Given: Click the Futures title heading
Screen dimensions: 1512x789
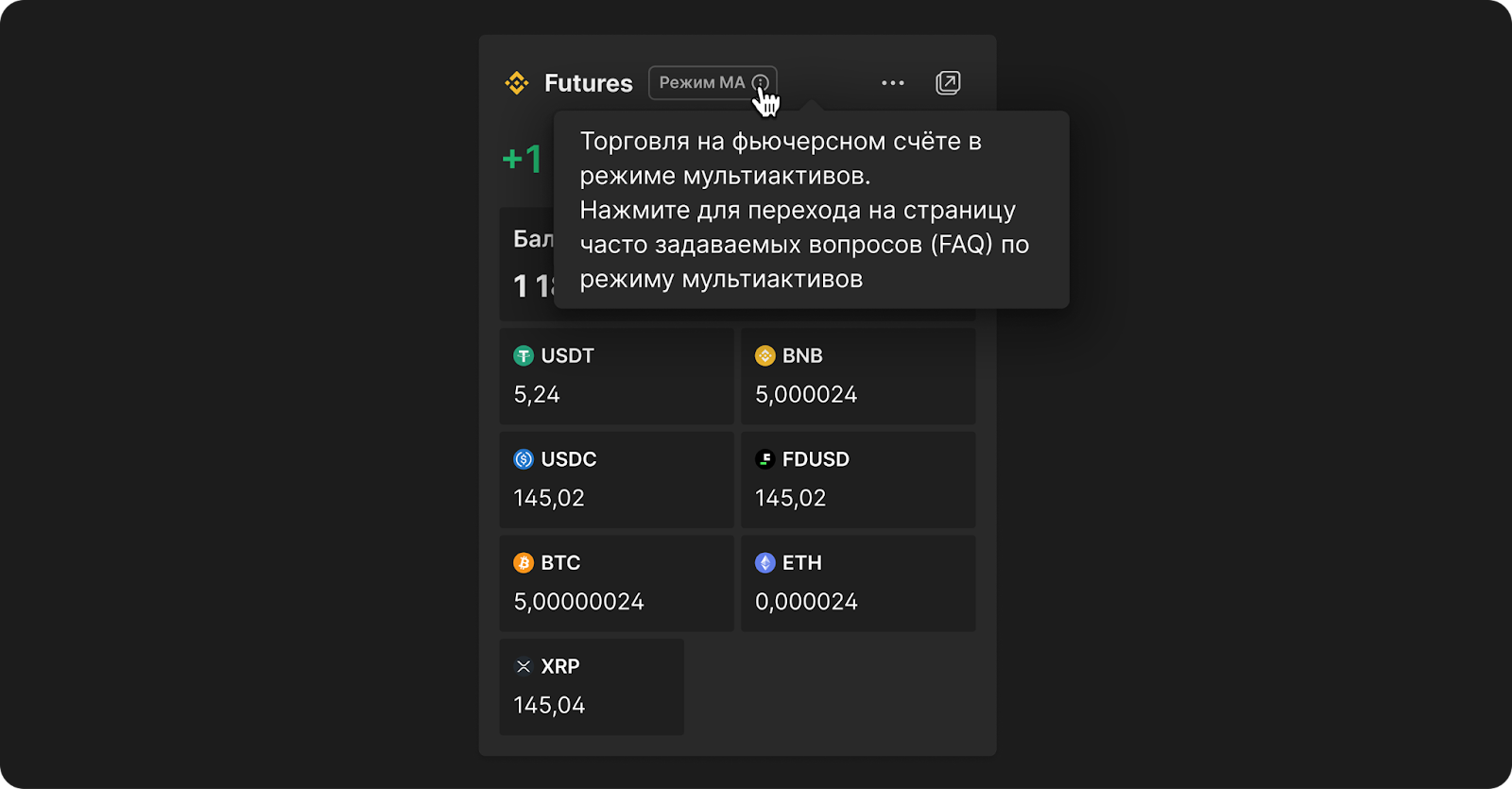Looking at the screenshot, I should 589,83.
